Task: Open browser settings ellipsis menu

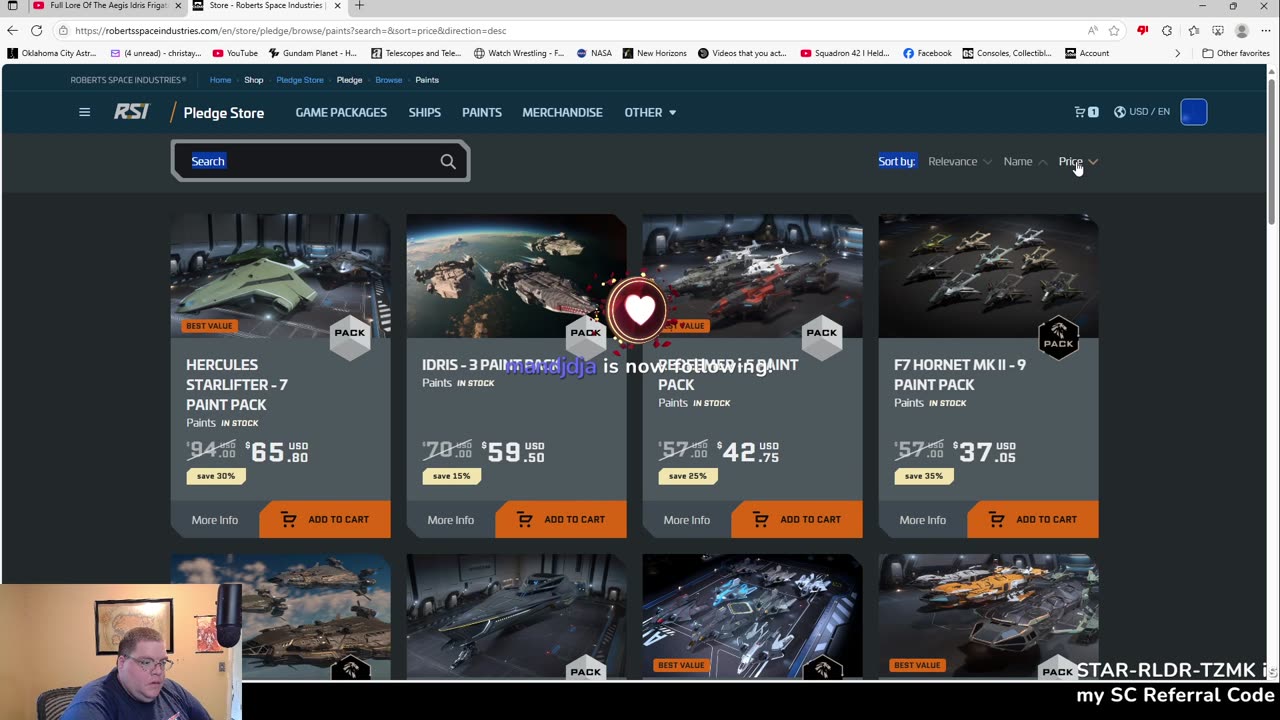Action: click(x=1265, y=31)
